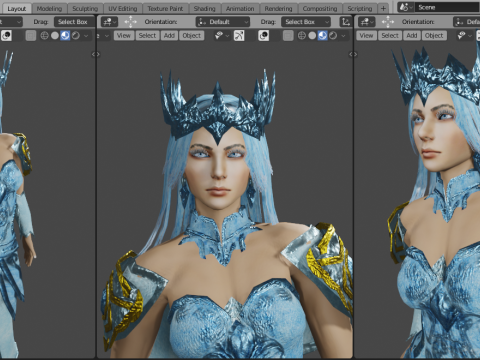Open the scene browse icon dropdown
The width and height of the screenshot is (480, 360).
pyautogui.click(x=406, y=7)
